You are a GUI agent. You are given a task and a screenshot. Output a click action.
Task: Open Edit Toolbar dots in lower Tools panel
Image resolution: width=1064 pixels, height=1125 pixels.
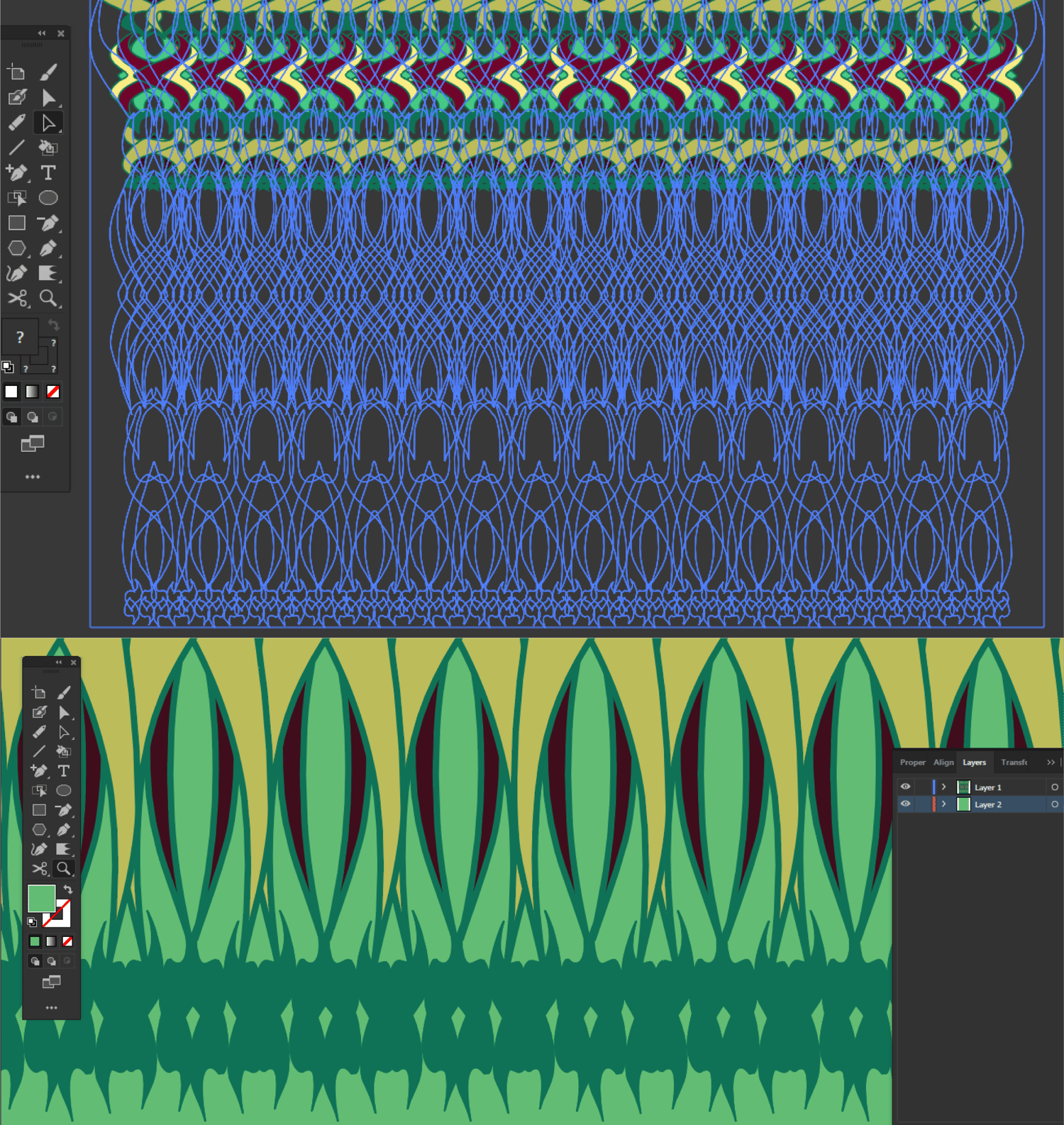coord(52,1007)
